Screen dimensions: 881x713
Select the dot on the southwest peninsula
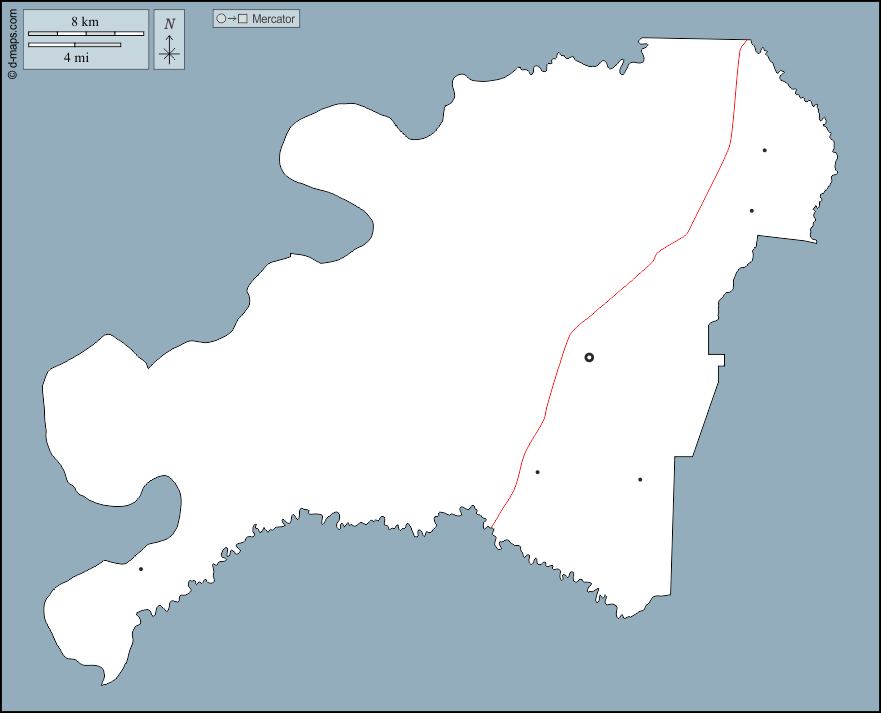click(141, 569)
